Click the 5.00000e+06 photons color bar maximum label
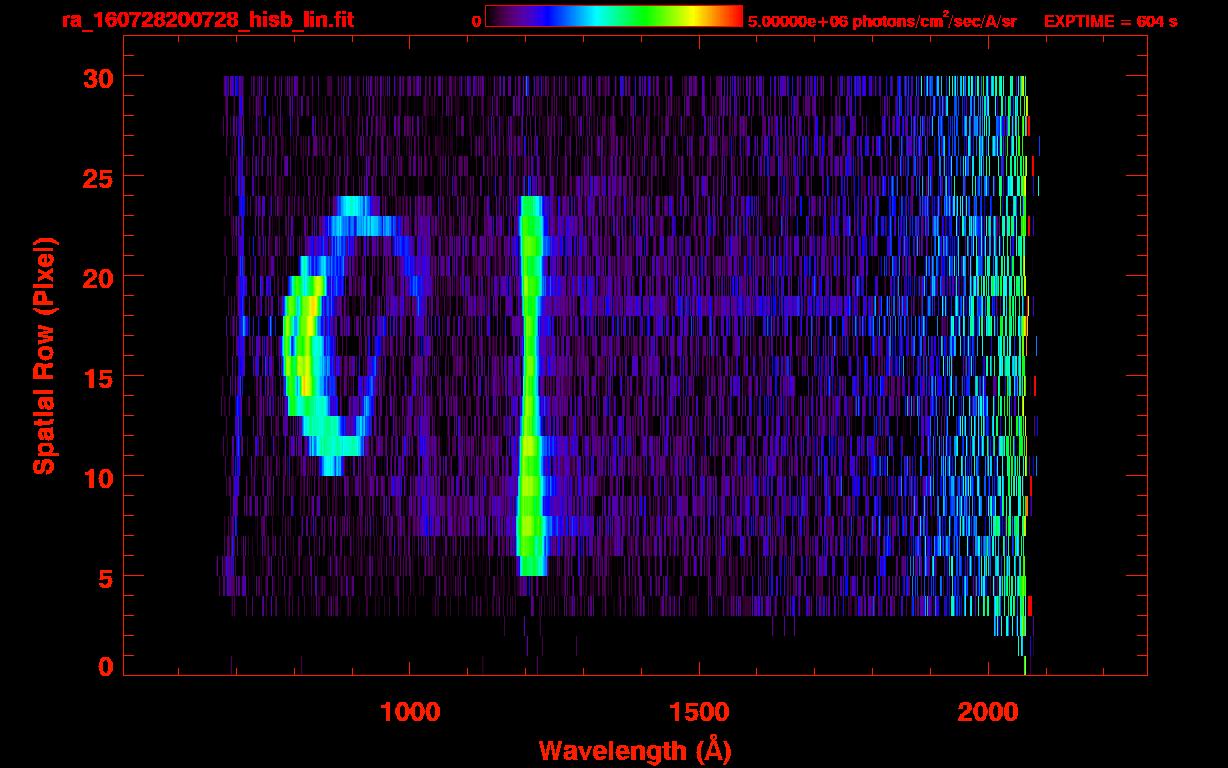 coord(882,21)
